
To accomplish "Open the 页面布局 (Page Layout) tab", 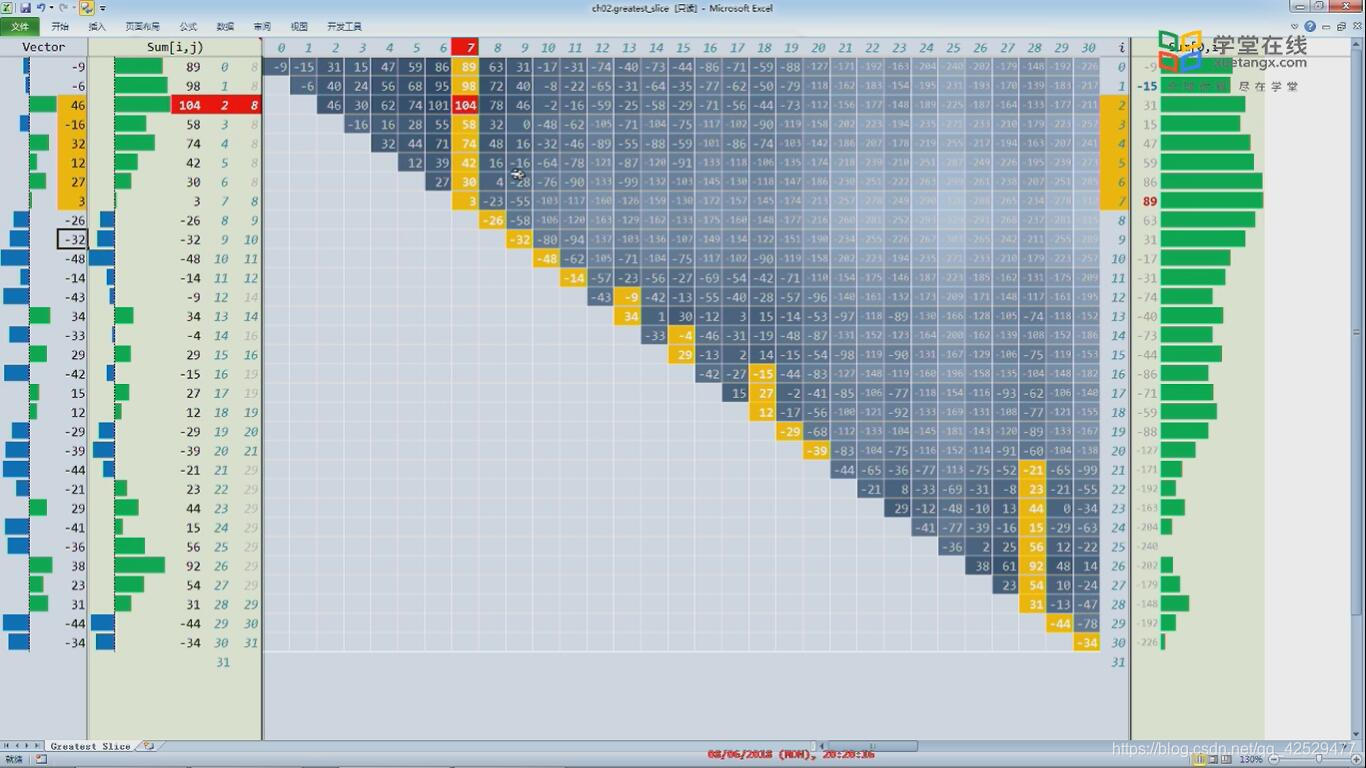I will pyautogui.click(x=142, y=26).
